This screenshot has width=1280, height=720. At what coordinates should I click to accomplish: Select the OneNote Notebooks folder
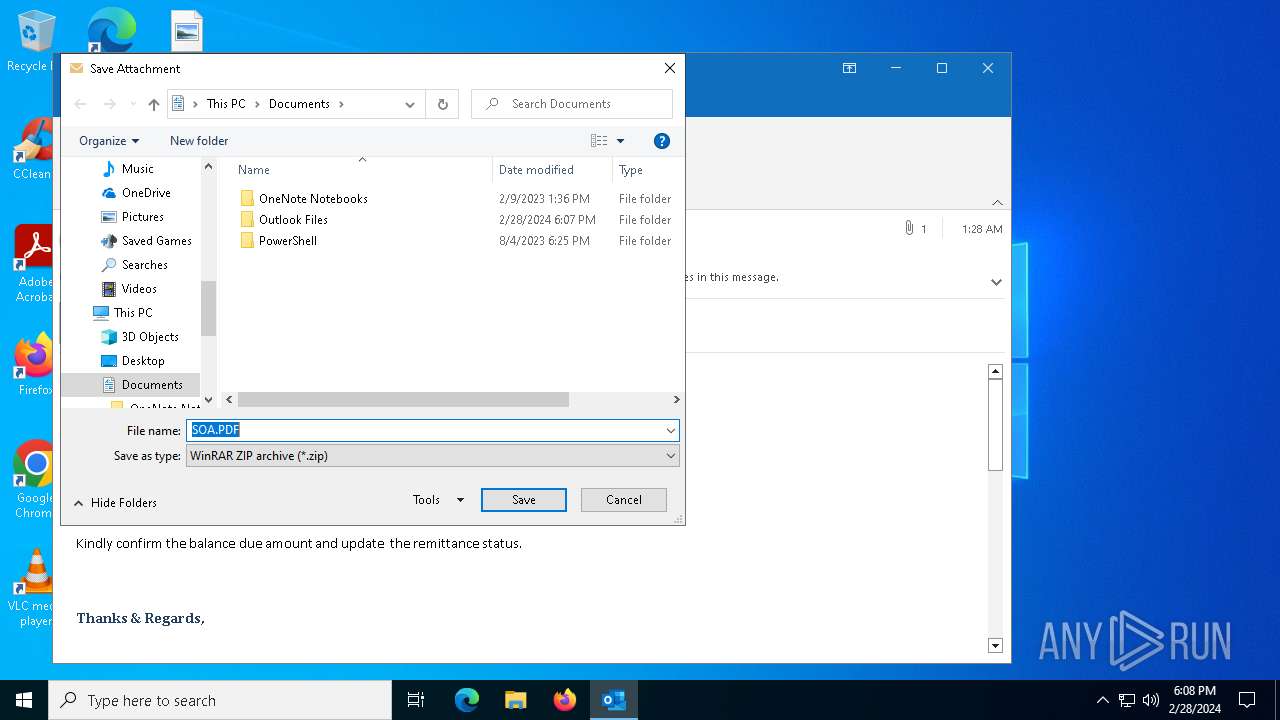(313, 199)
